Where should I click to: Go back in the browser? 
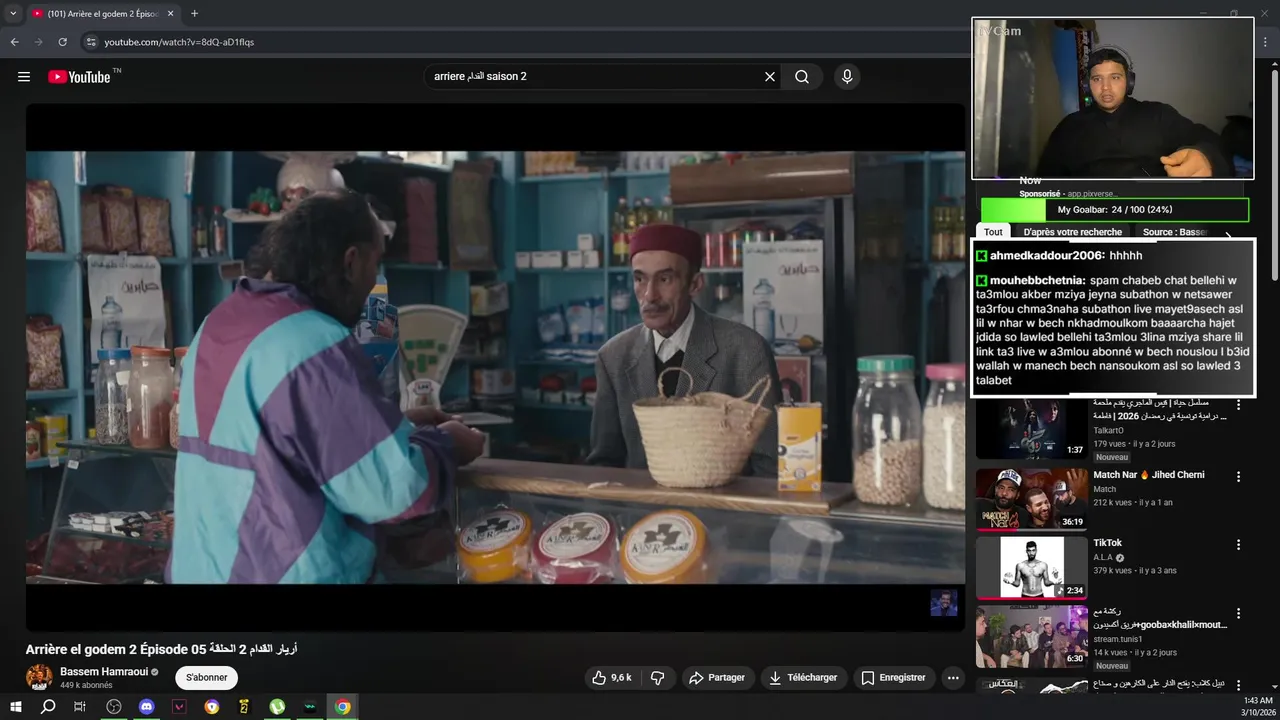click(14, 42)
